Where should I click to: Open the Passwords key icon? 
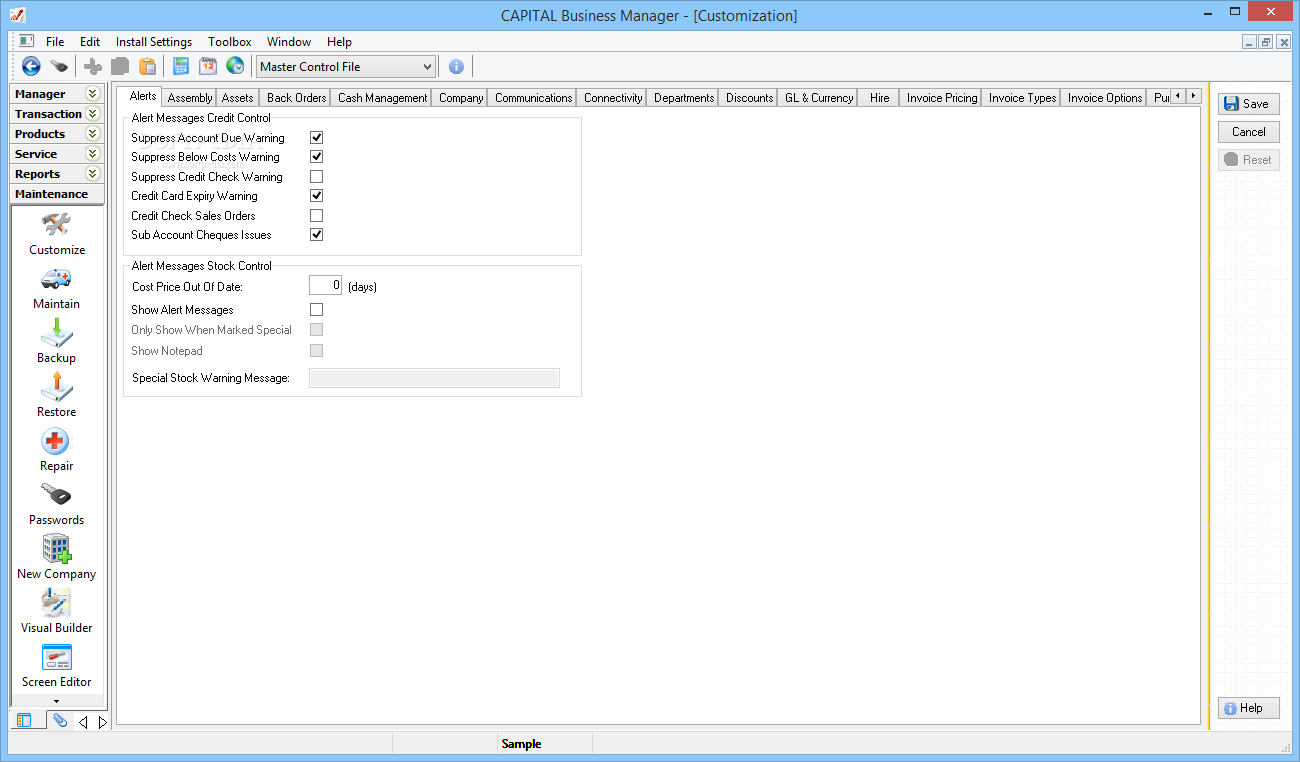point(57,504)
